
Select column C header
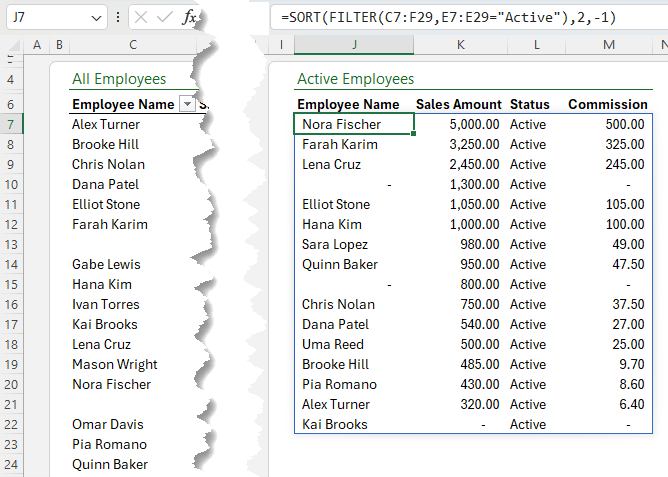point(133,45)
